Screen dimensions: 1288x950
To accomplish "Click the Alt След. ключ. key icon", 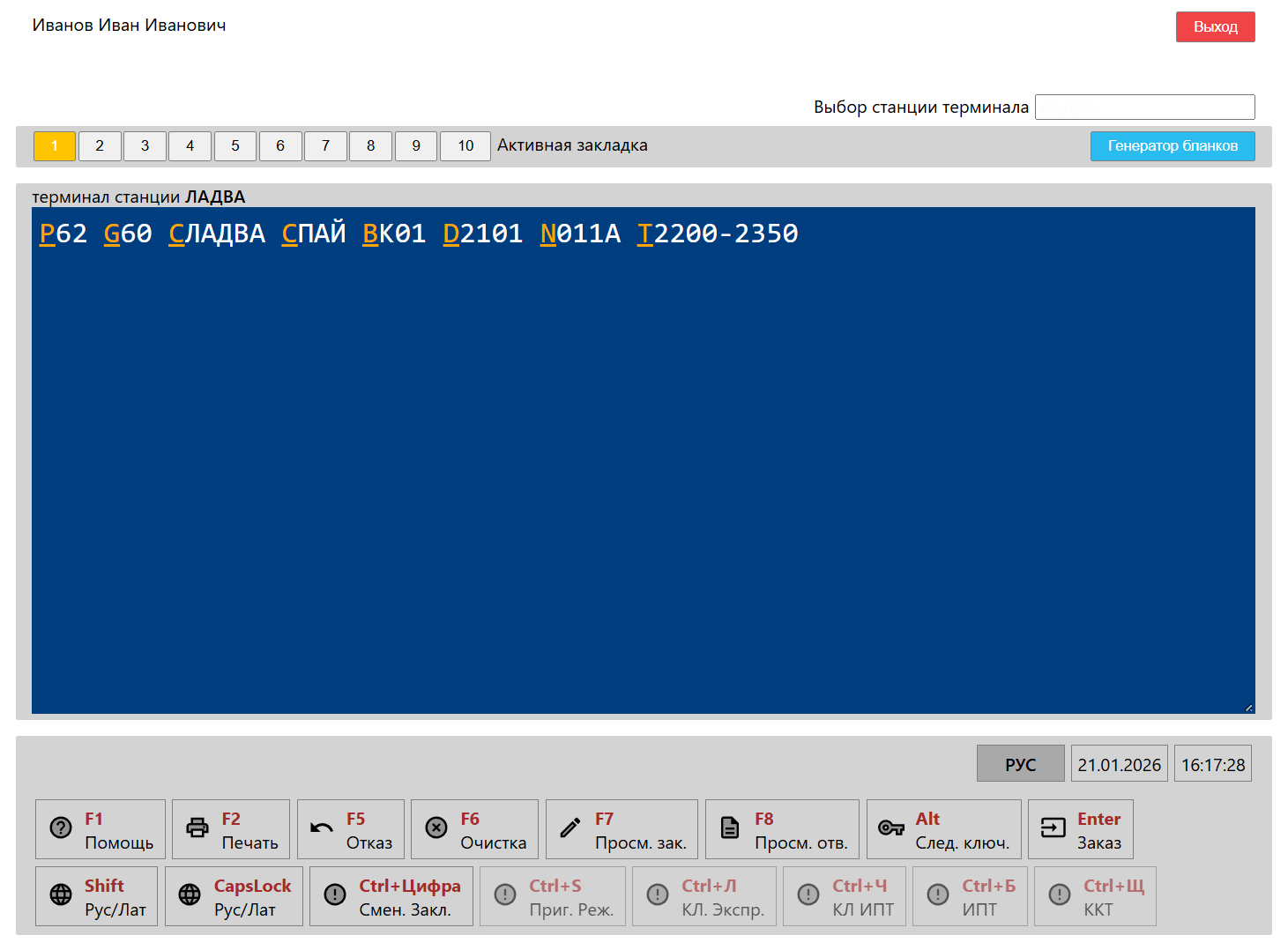I will tap(891, 828).
